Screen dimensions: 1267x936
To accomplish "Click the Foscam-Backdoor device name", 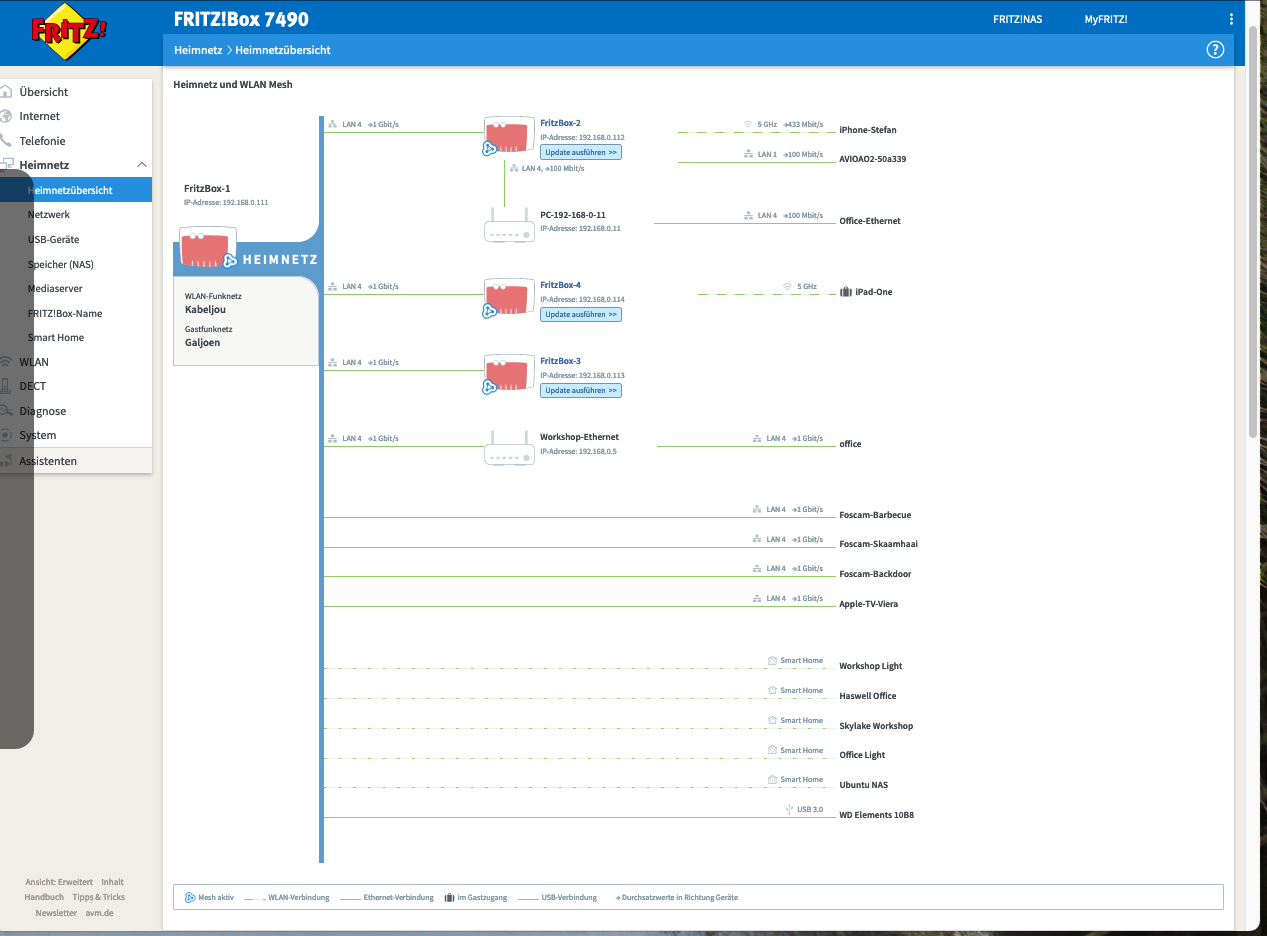I will point(875,574).
